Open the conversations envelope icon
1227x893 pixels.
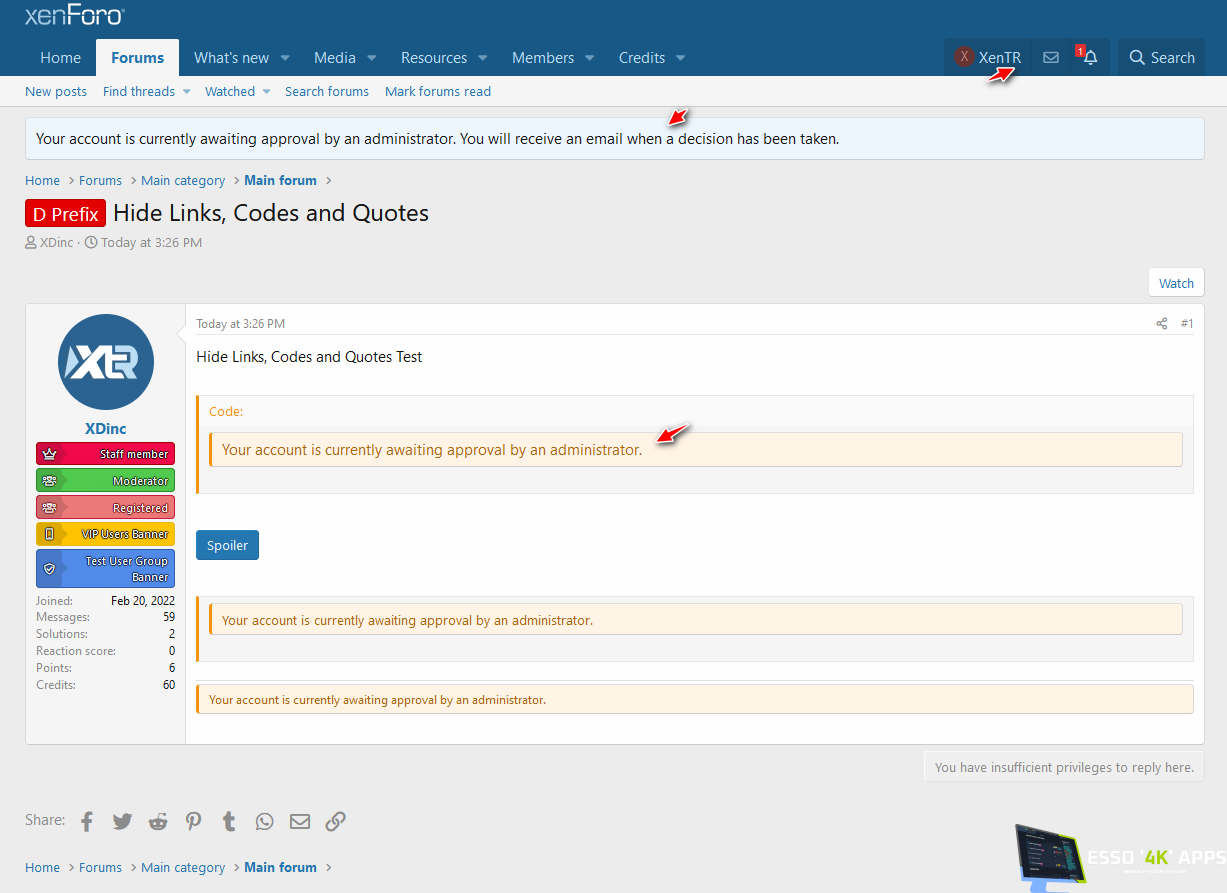tap(1050, 58)
